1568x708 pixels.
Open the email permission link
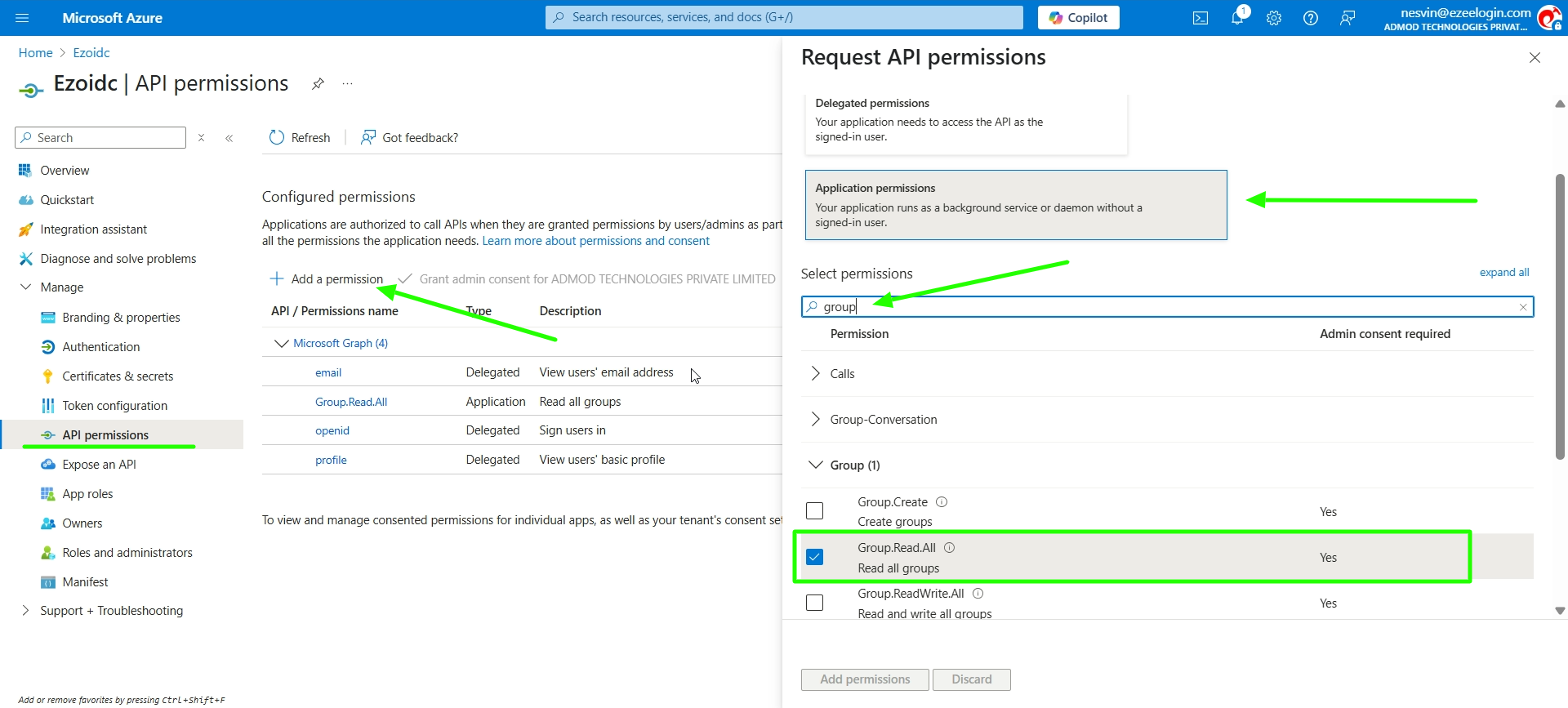pos(328,372)
